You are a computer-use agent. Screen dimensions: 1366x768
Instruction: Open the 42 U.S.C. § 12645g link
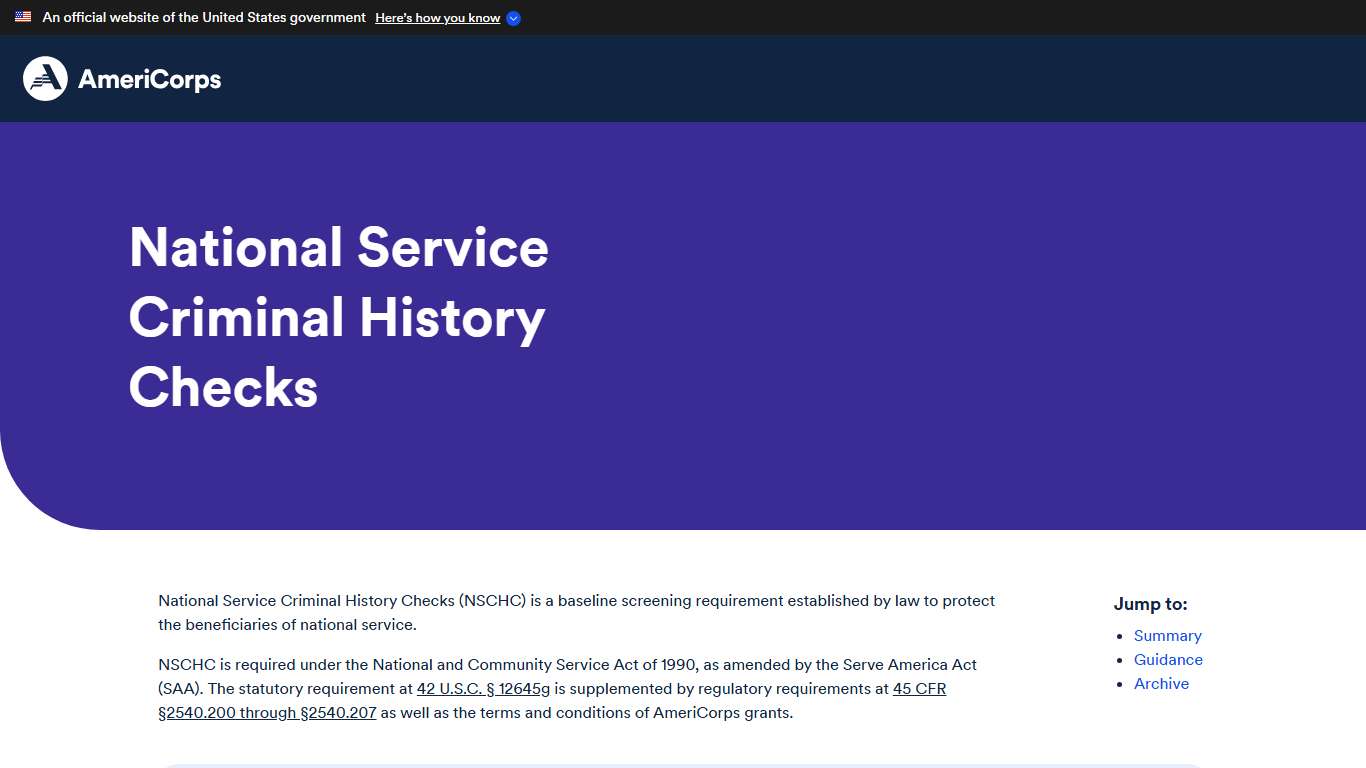pos(483,689)
